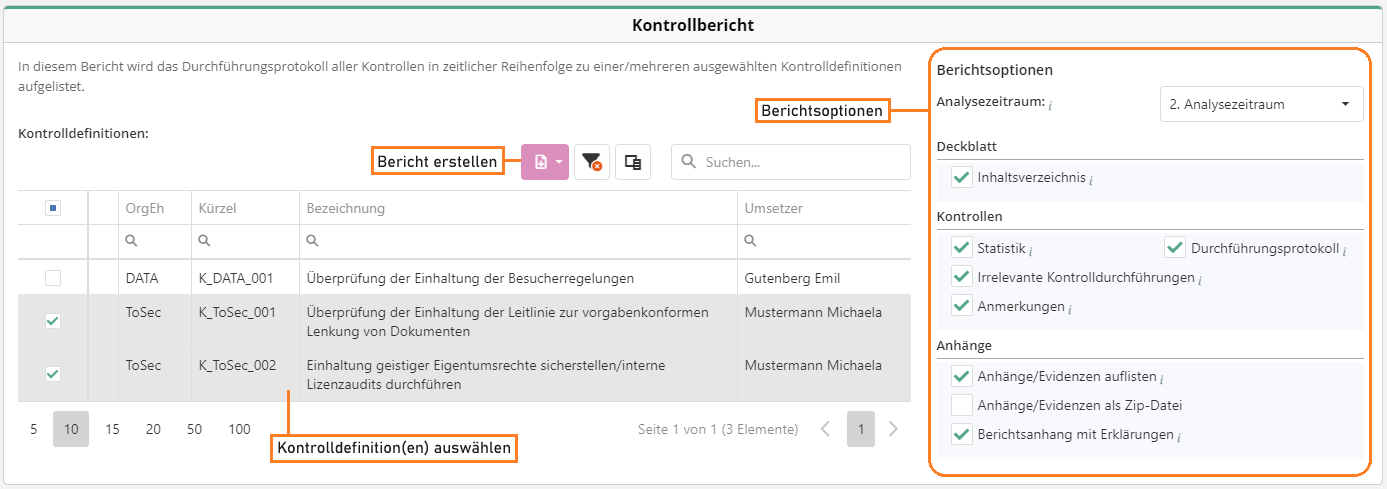This screenshot has width=1387, height=489.
Task: Open the column chooser icon
Action: coord(632,162)
